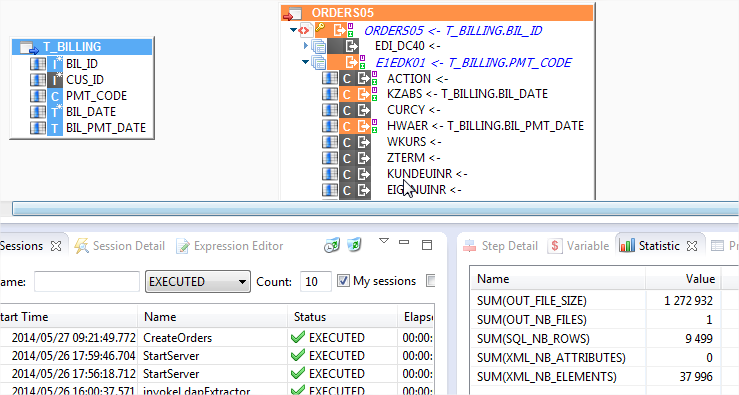This screenshot has height=395, width=739.
Task: Open the Step Detail tab
Action: (x=501, y=246)
